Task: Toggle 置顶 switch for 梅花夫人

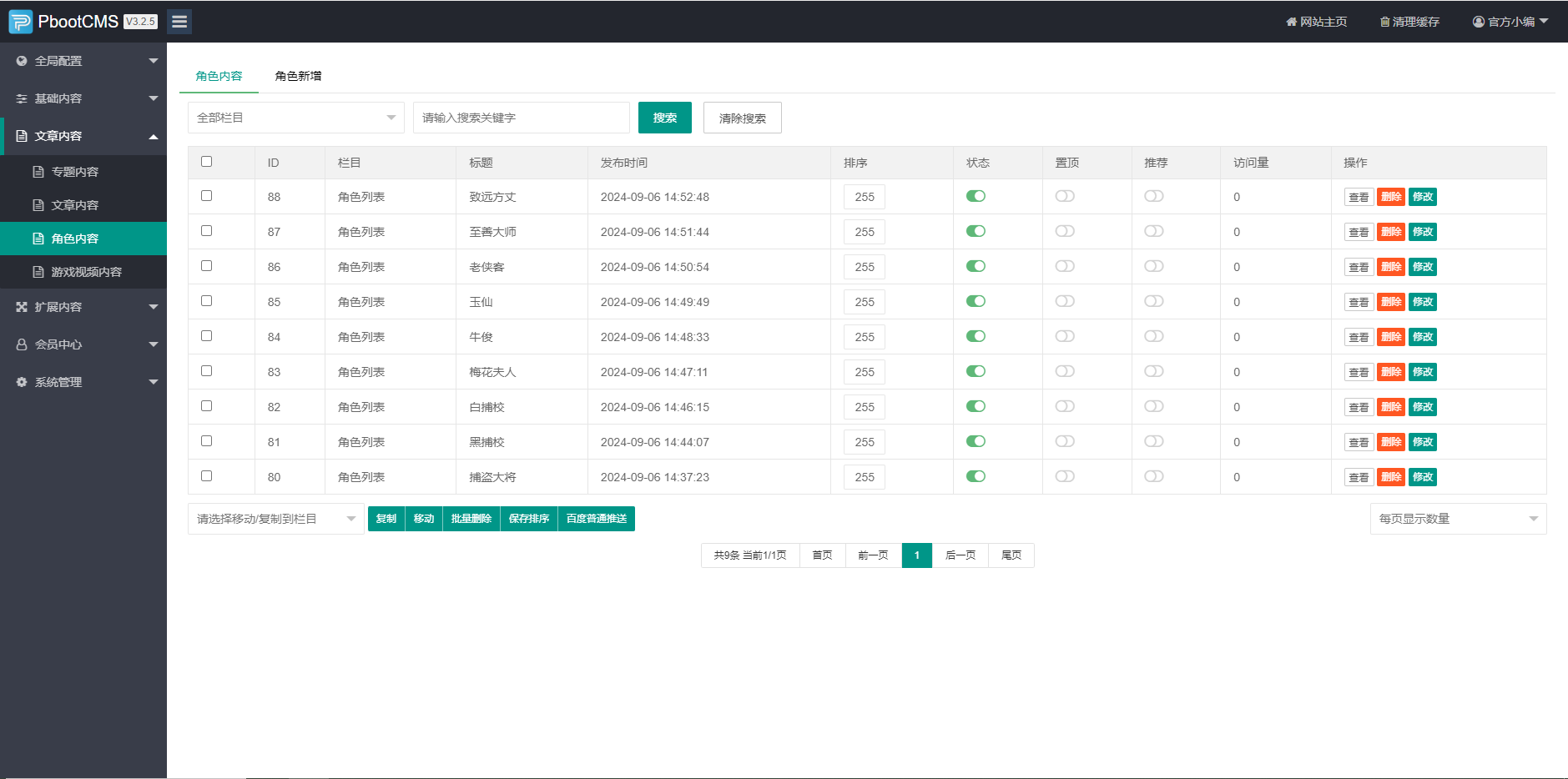Action: pyautogui.click(x=1065, y=371)
